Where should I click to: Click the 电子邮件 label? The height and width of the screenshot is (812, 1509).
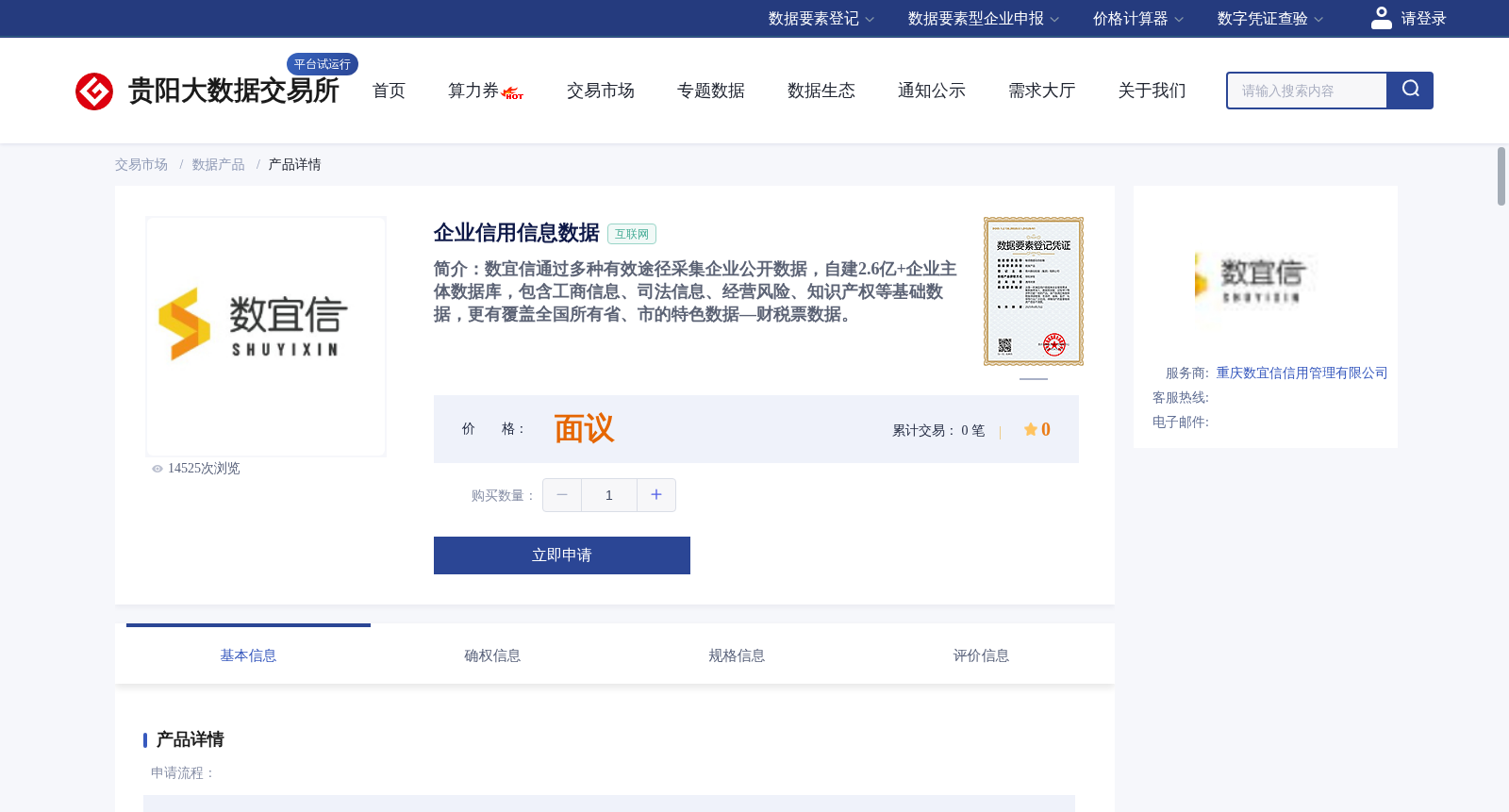(1180, 423)
